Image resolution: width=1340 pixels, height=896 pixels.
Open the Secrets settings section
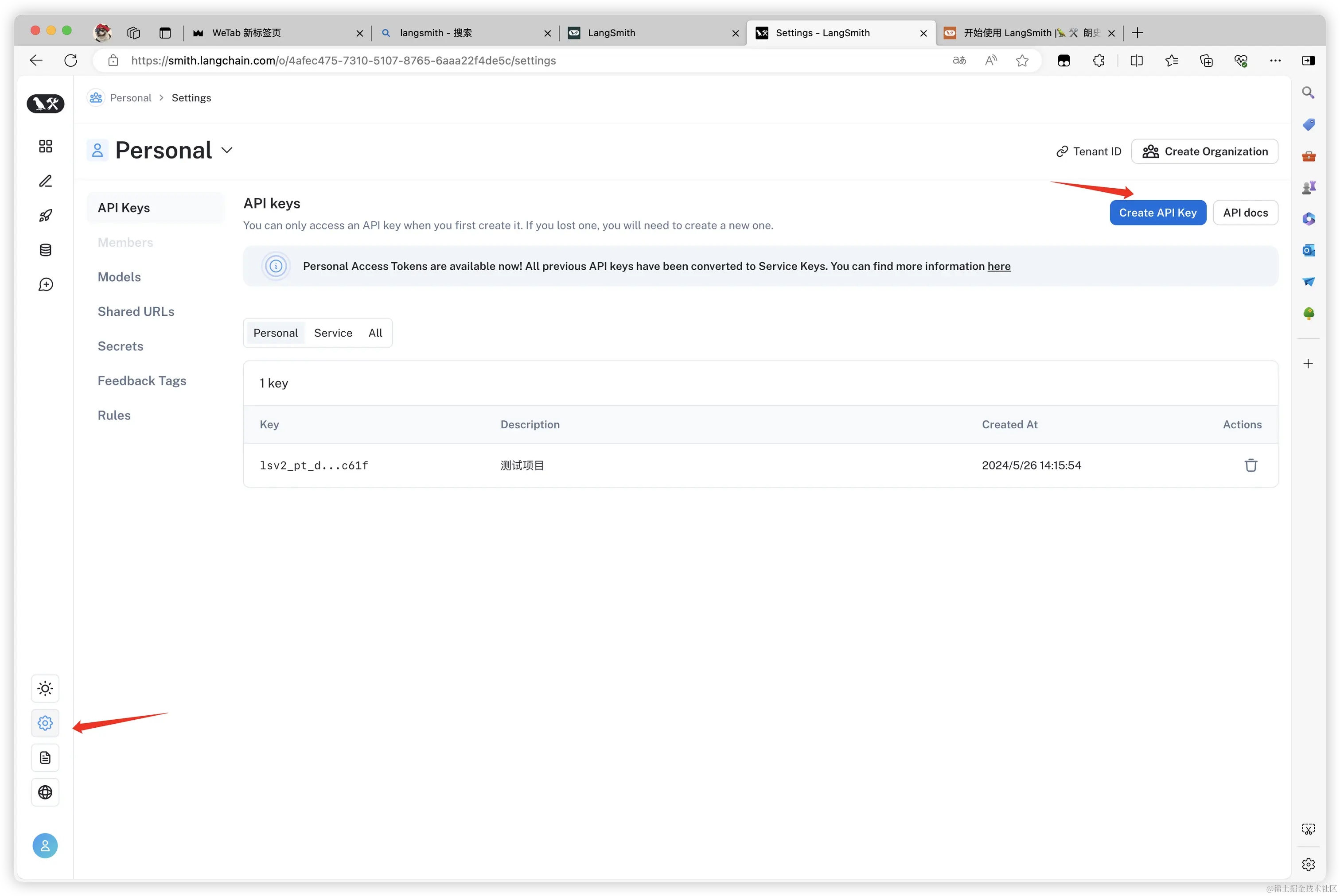(120, 346)
